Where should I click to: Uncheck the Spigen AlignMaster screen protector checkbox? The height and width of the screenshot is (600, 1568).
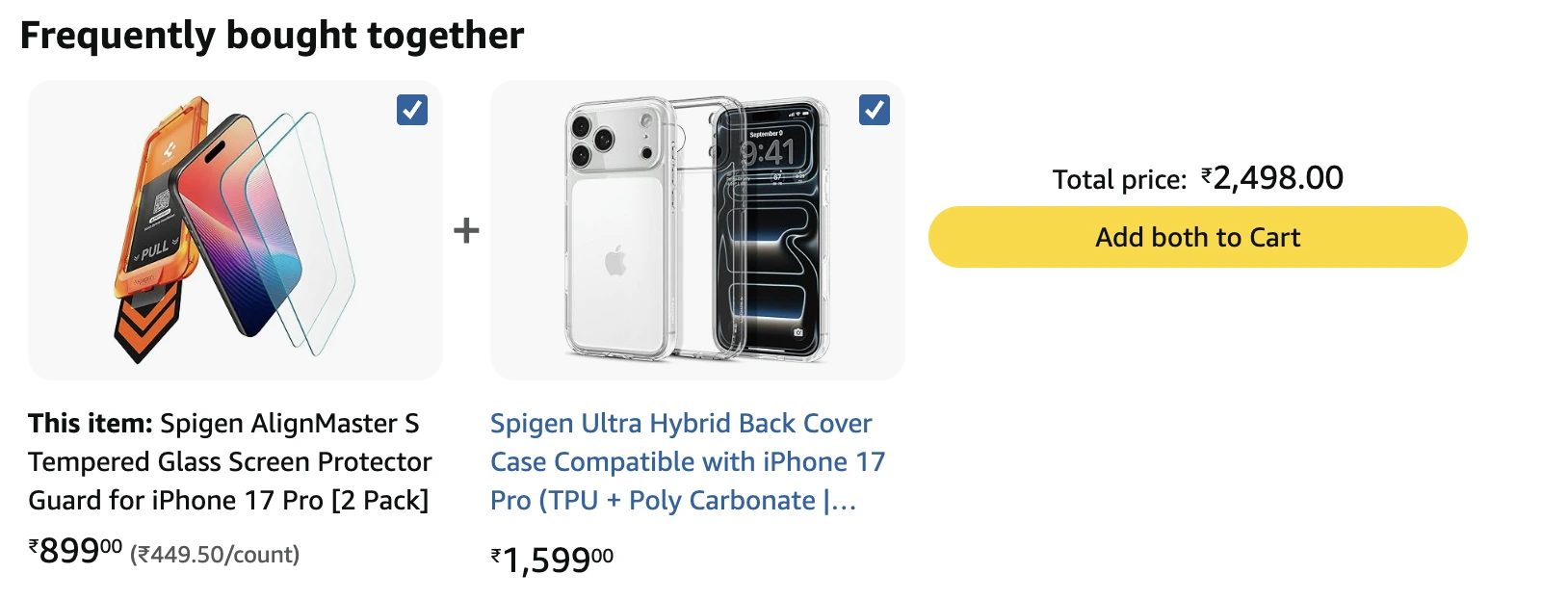tap(411, 111)
